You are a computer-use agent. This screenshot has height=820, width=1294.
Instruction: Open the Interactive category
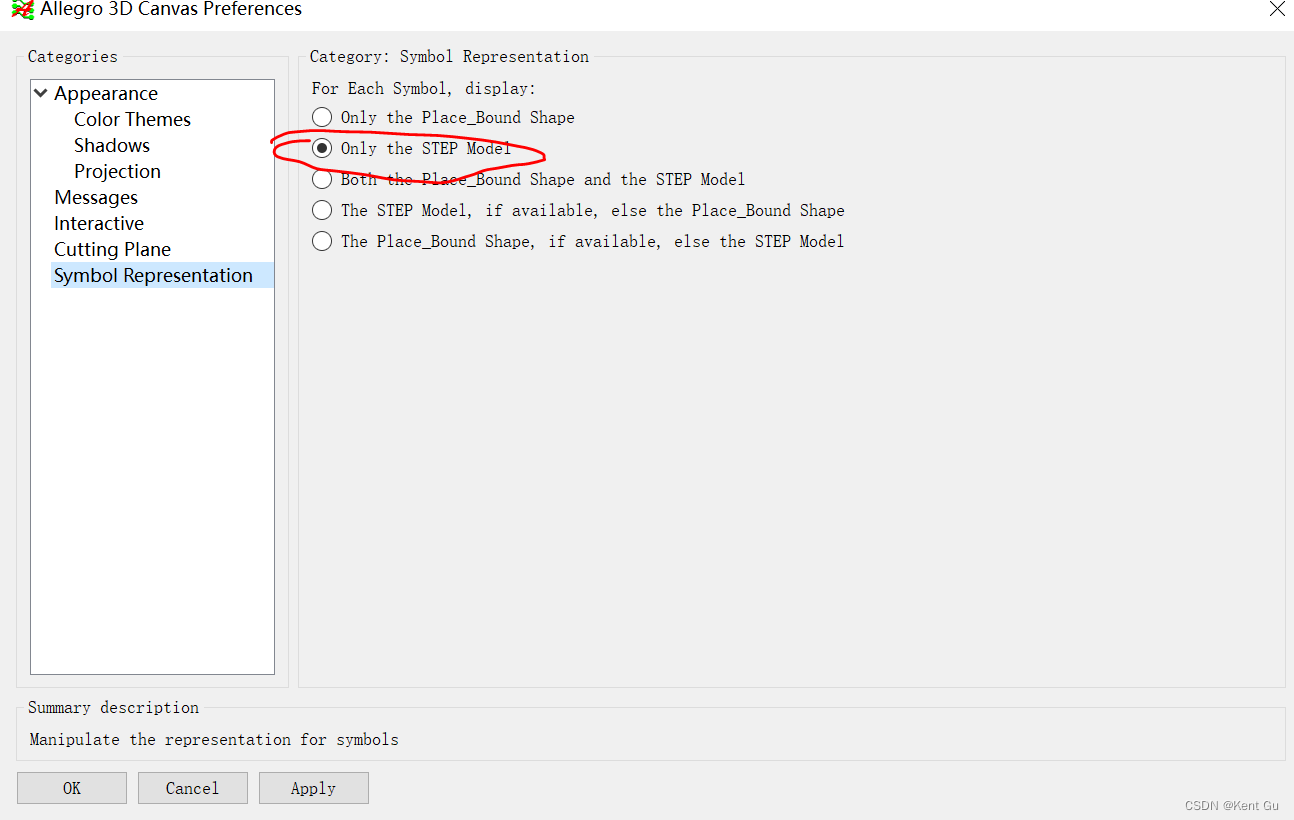(x=99, y=223)
